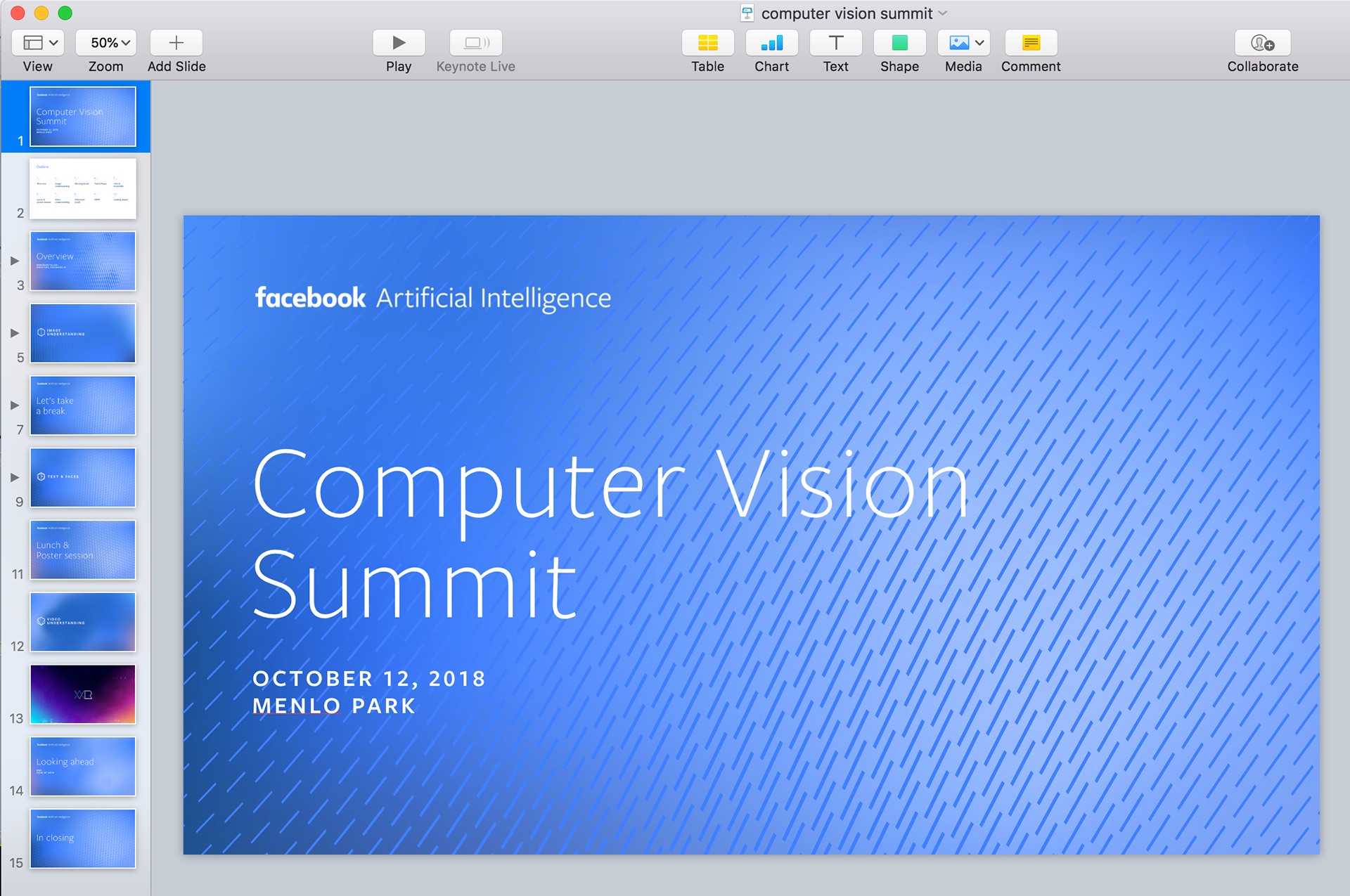The width and height of the screenshot is (1350, 896).
Task: Insert a table with Table icon
Action: (x=708, y=43)
